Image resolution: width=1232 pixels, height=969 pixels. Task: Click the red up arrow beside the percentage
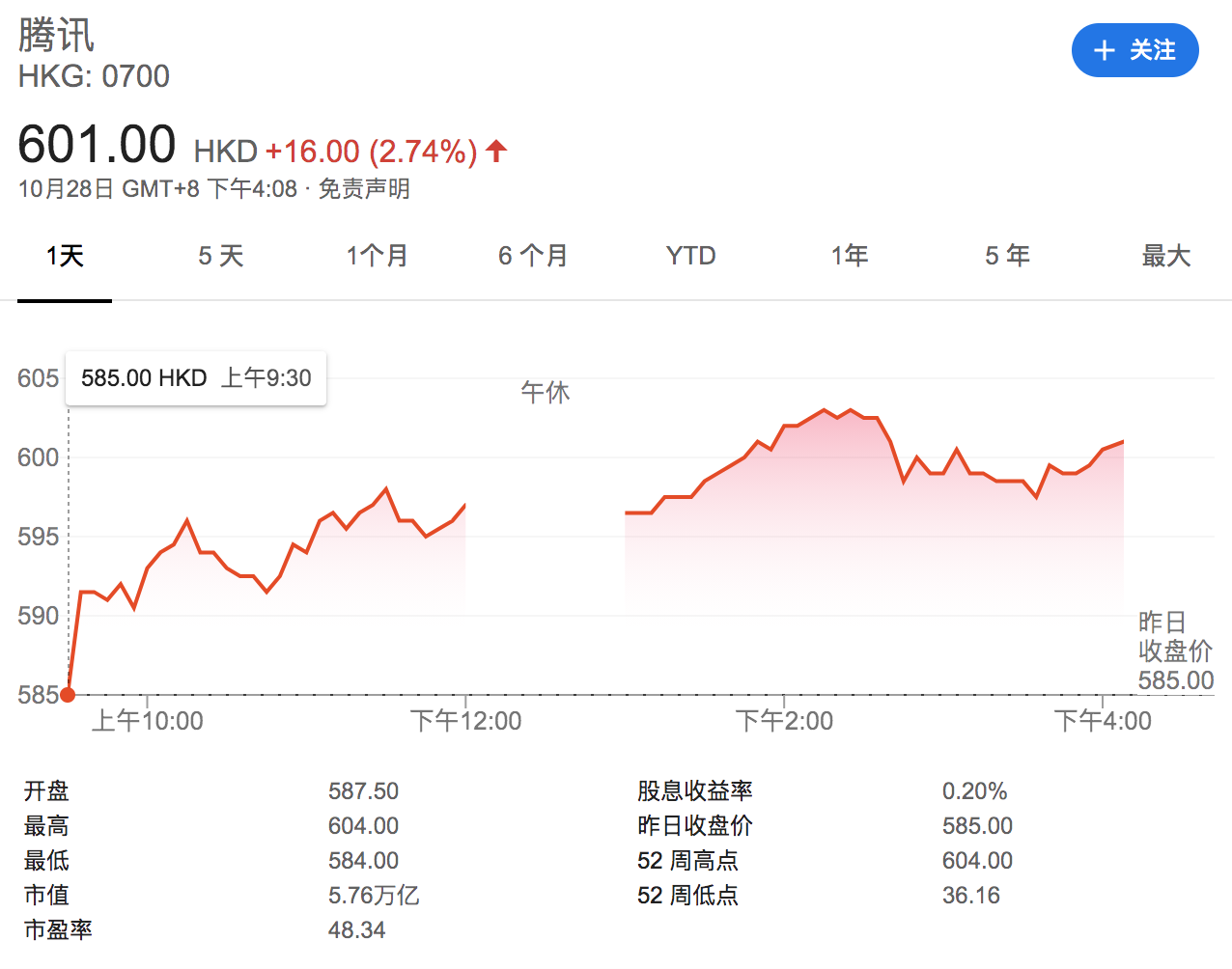click(x=496, y=151)
